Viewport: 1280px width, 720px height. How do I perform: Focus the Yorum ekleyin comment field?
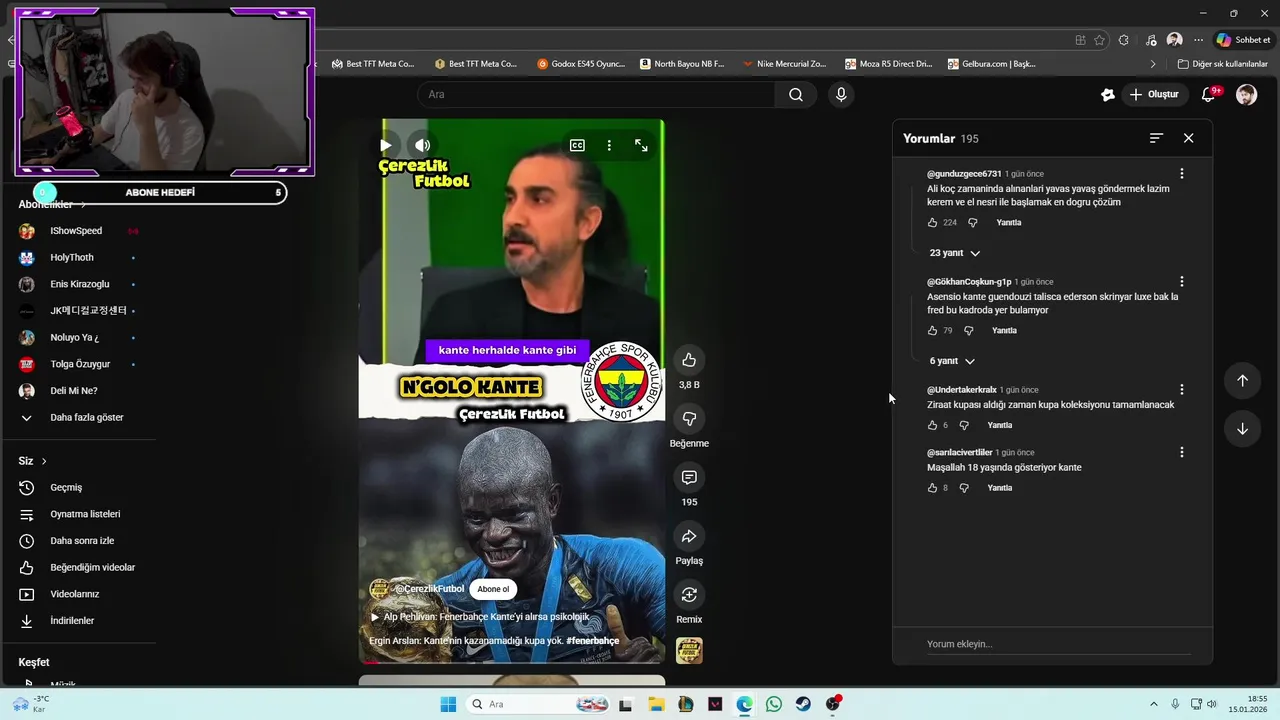(x=1058, y=644)
